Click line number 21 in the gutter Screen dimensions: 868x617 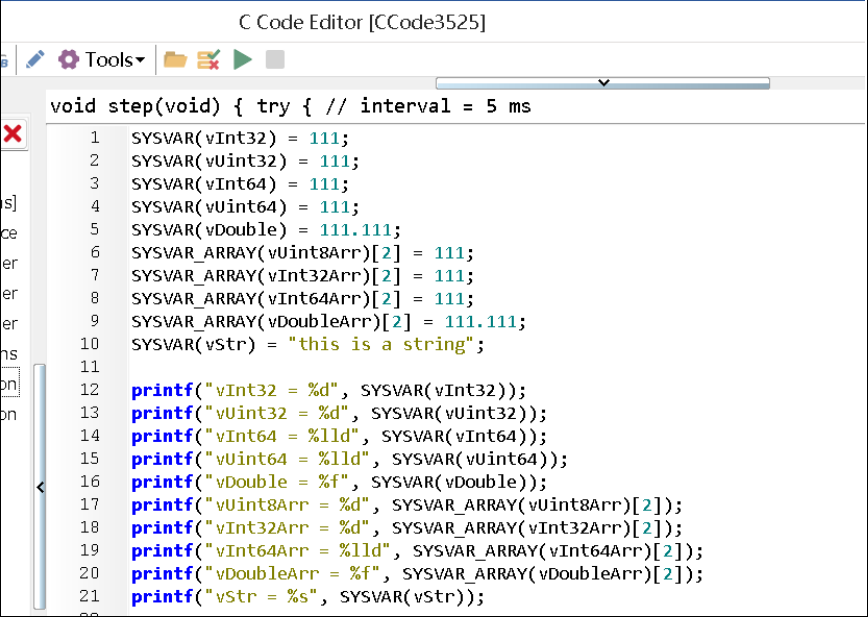click(89, 597)
